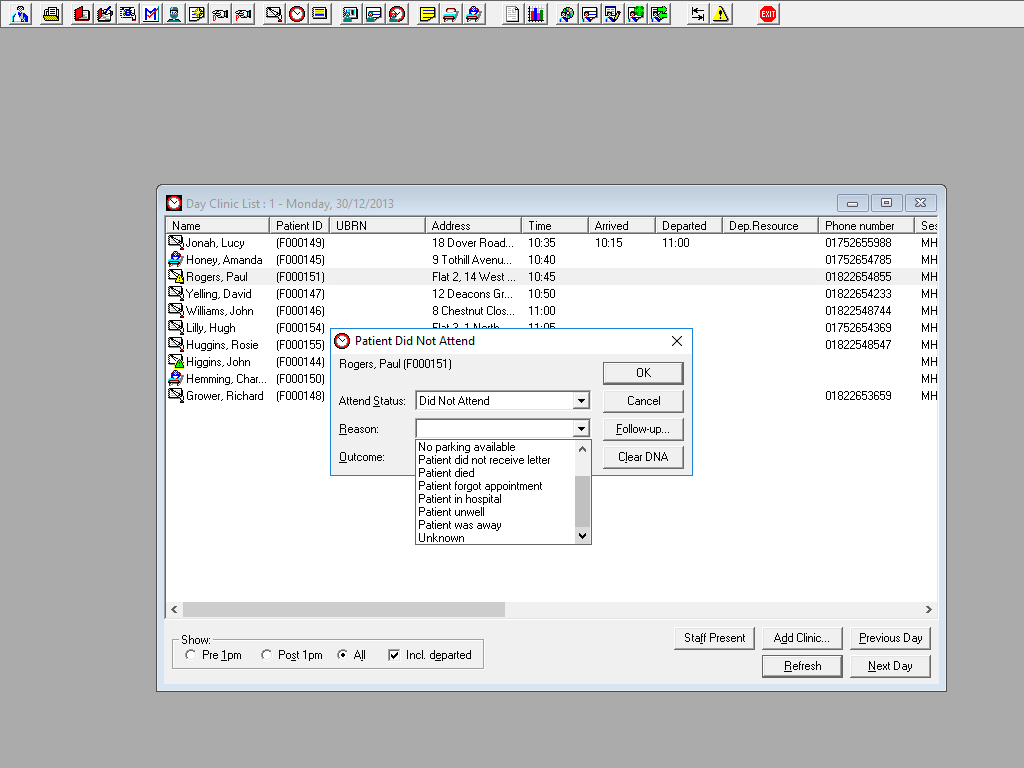Select the 'Yelling, David' patient row
Viewport: 1024px width, 768px height.
(x=552, y=294)
